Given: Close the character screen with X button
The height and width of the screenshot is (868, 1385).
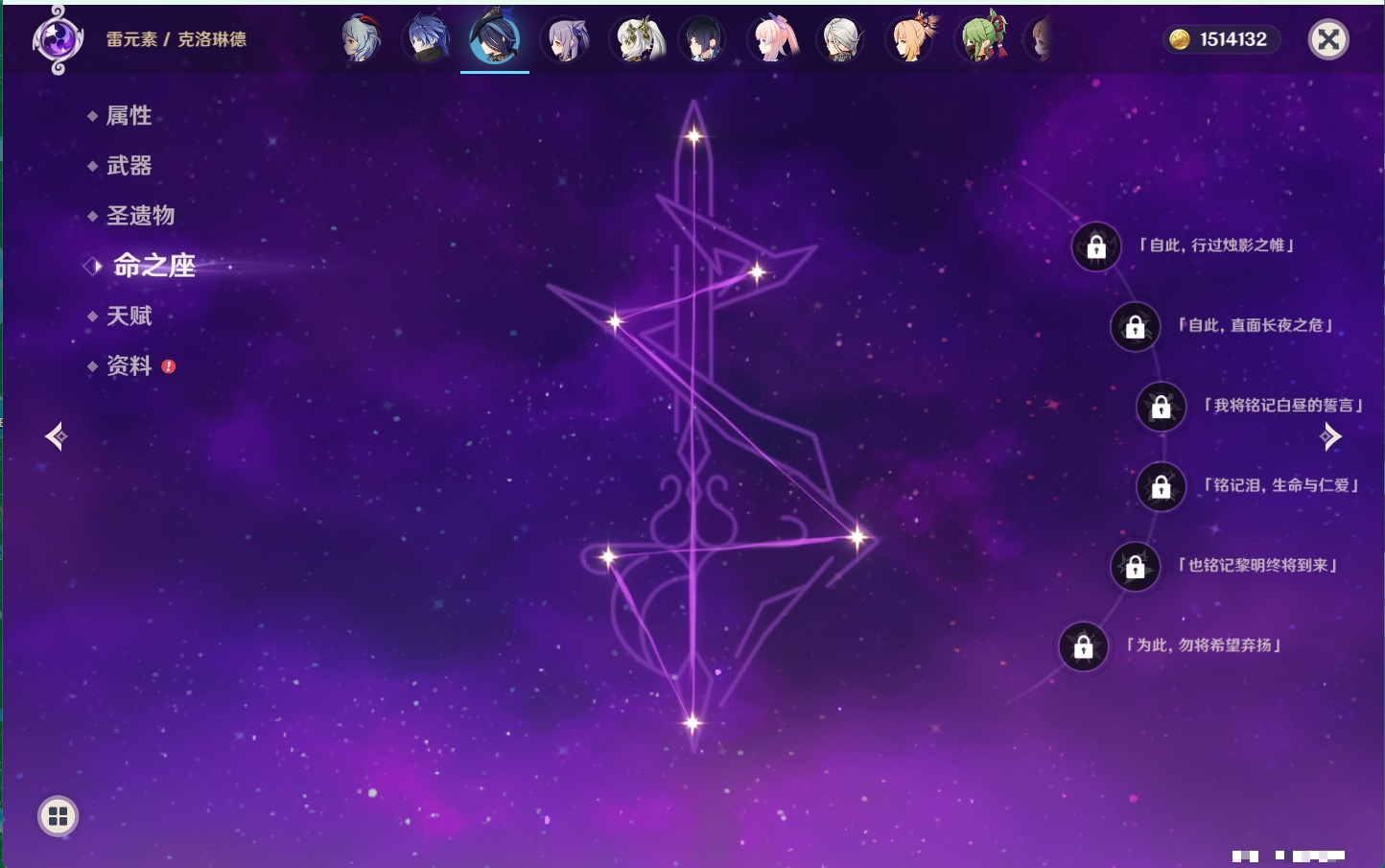Looking at the screenshot, I should (1328, 39).
